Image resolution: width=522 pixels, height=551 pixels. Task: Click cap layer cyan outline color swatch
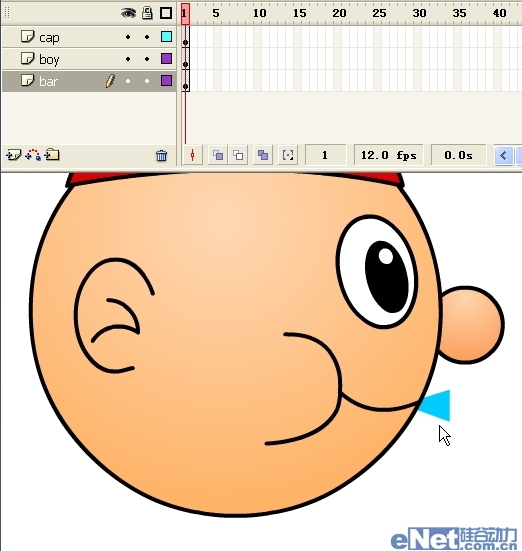(166, 37)
